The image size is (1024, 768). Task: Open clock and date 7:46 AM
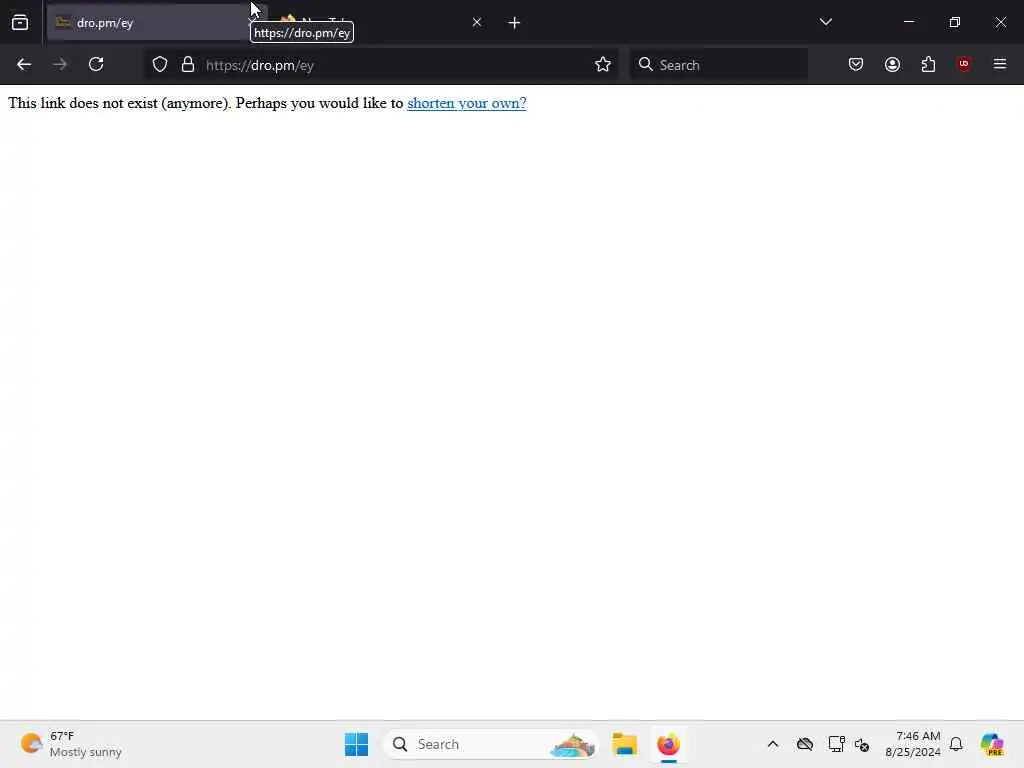point(913,744)
